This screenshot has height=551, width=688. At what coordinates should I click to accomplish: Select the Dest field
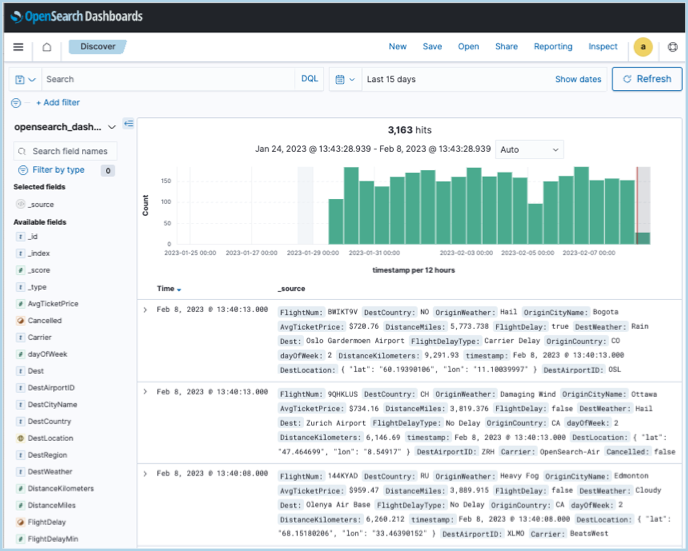click(x=36, y=371)
